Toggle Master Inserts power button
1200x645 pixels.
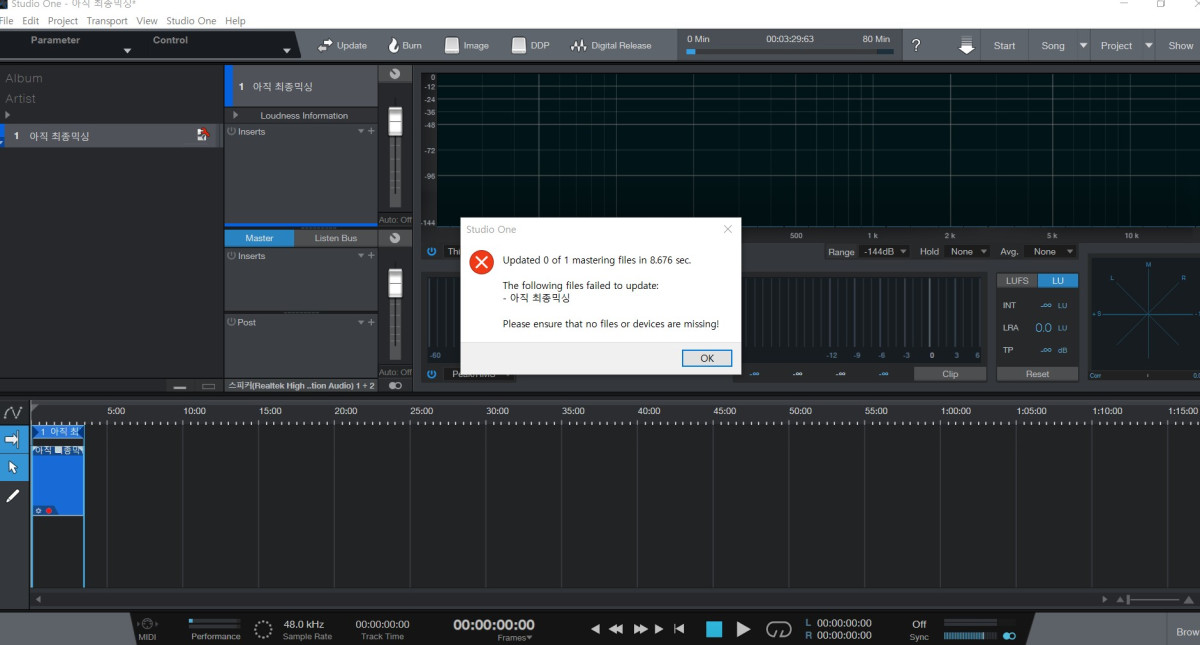point(231,256)
